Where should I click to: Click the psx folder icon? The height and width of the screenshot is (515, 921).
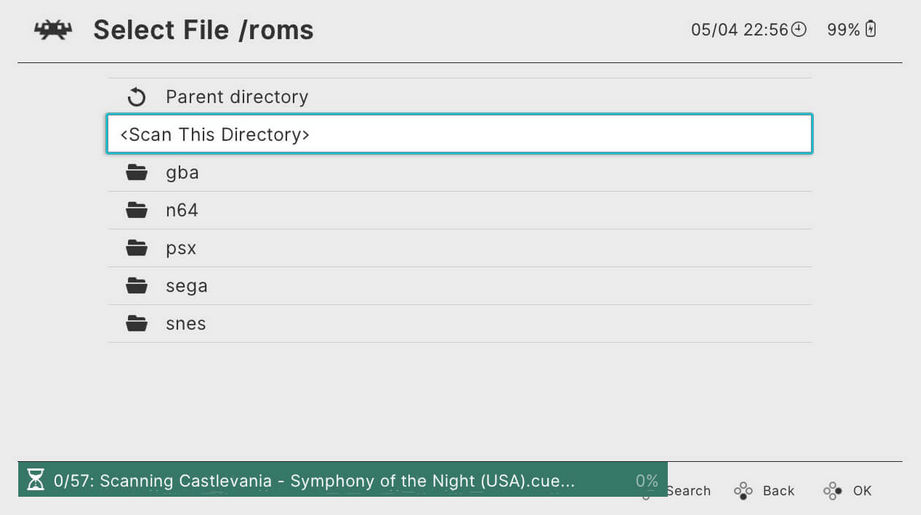[136, 248]
